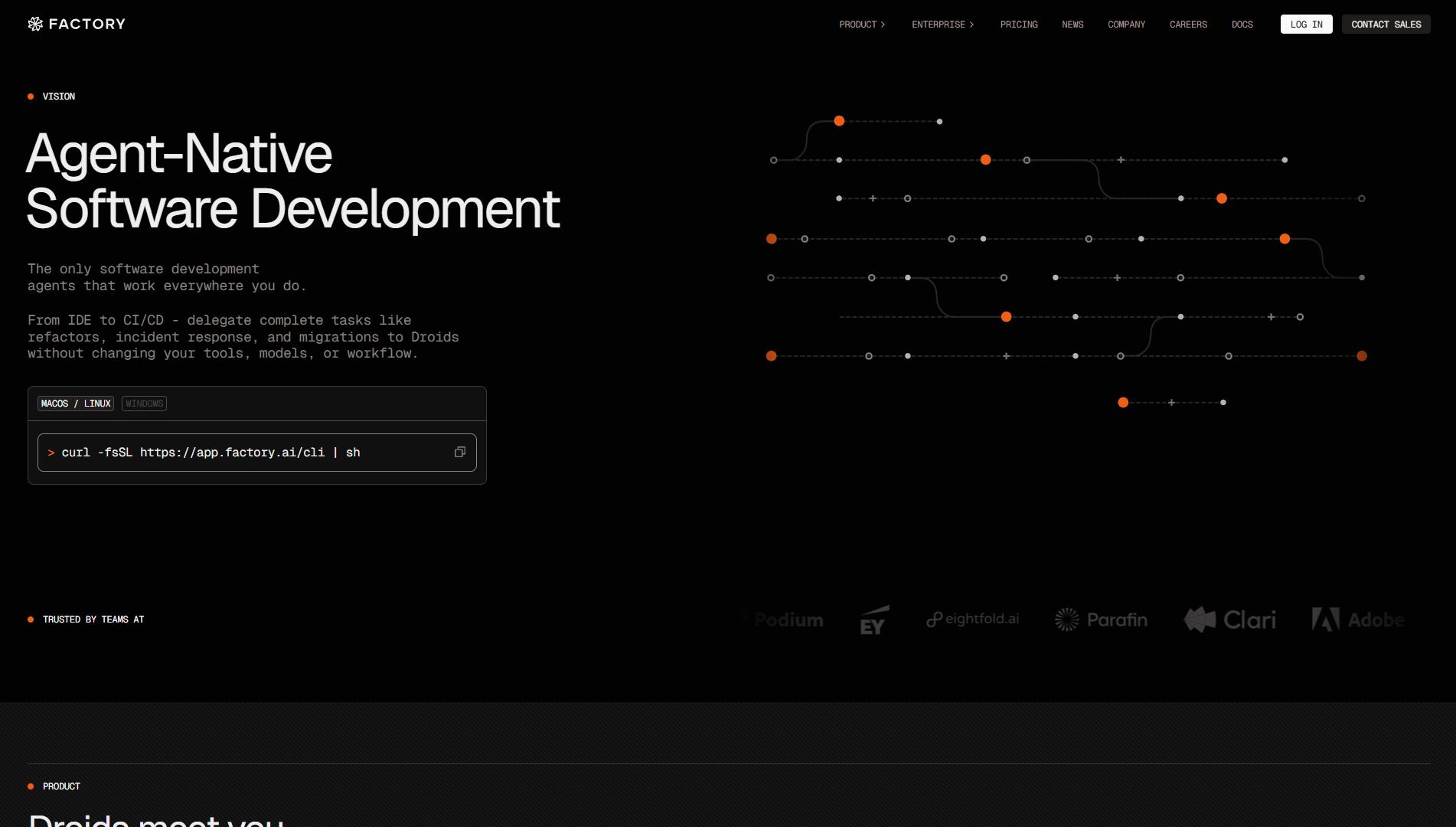1456x827 pixels.
Task: Click the Factory logo in header
Action: (77, 24)
